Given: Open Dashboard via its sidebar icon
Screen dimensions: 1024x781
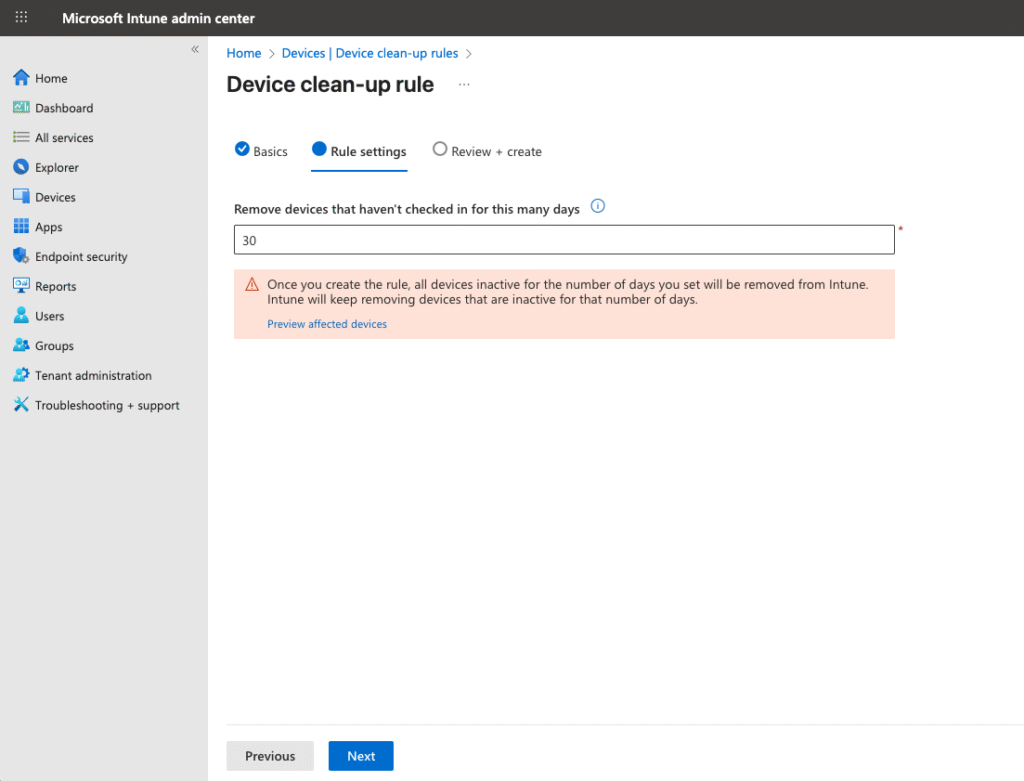Looking at the screenshot, I should pyautogui.click(x=21, y=108).
